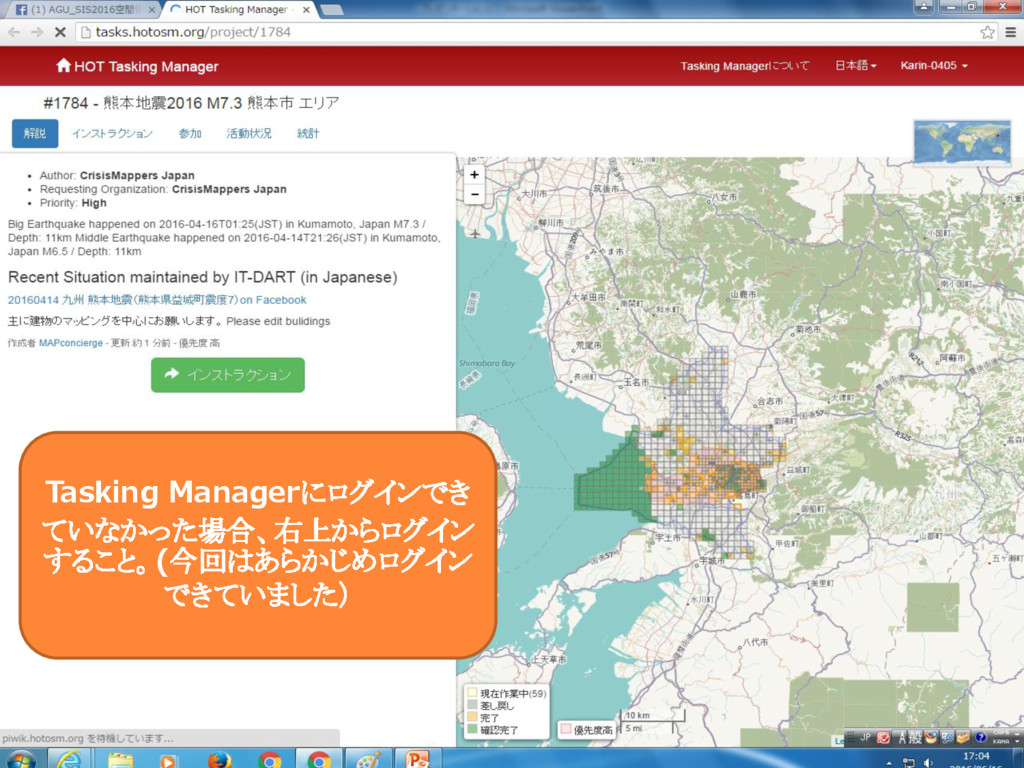1024x768 pixels.
Task: Click the world overview map thumbnail
Action: tap(963, 141)
